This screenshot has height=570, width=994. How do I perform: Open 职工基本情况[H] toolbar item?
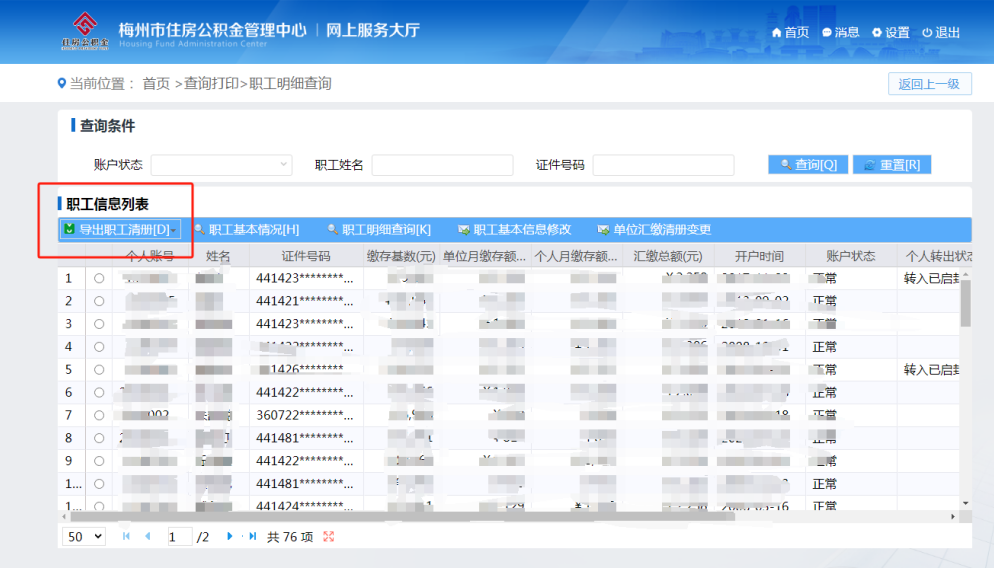pos(247,230)
